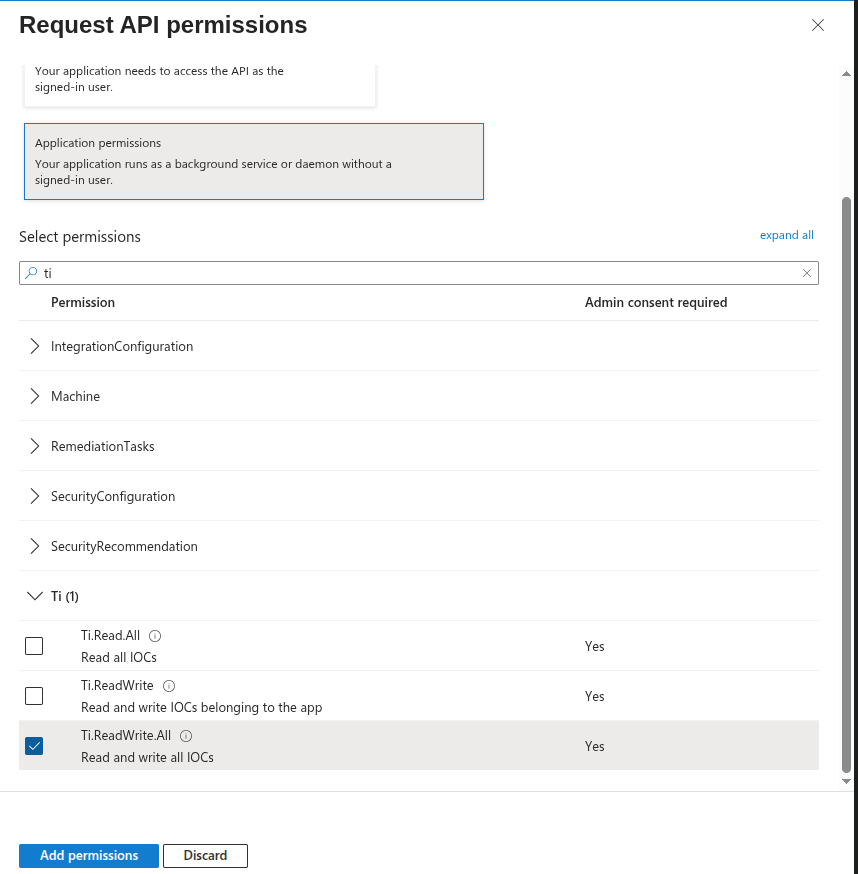This screenshot has width=858, height=874.
Task: Check the Ti.Read.All checkbox
Action: [34, 646]
